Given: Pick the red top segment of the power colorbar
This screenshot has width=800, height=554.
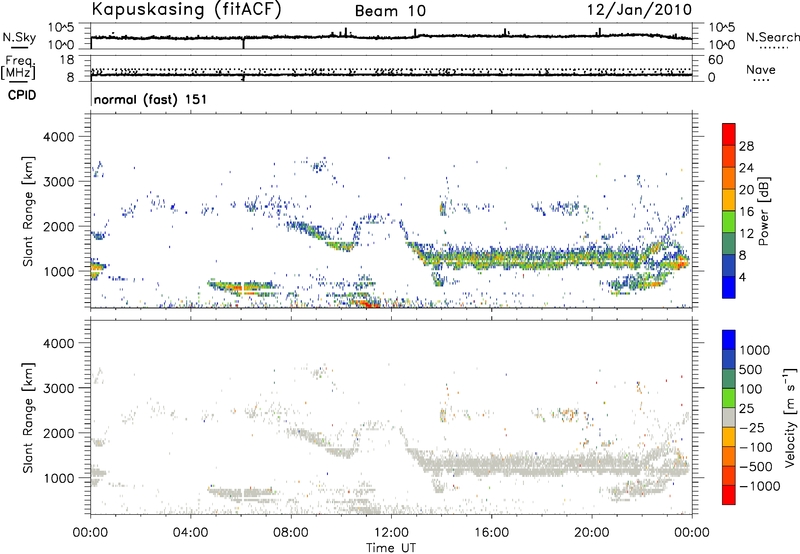Looking at the screenshot, I should tap(729, 134).
